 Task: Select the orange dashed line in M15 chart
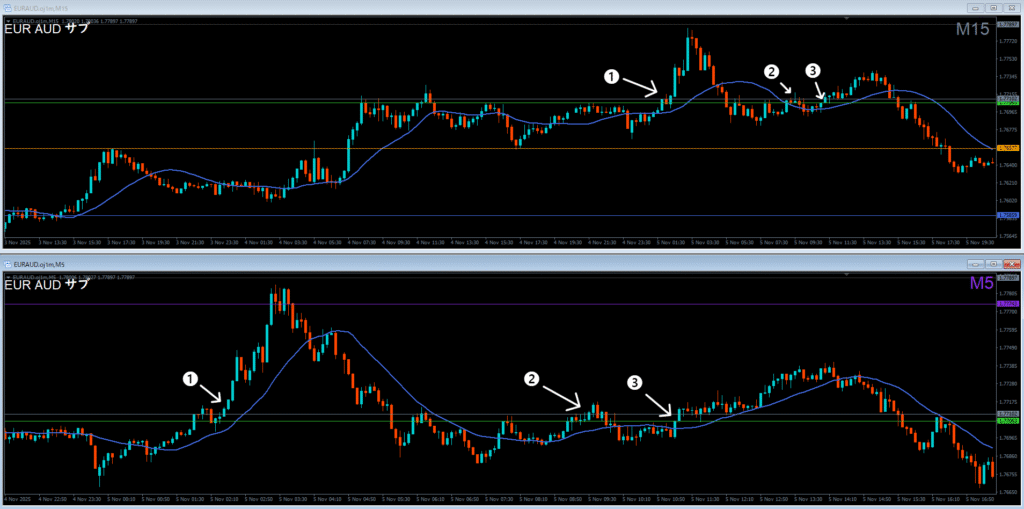tap(500, 148)
